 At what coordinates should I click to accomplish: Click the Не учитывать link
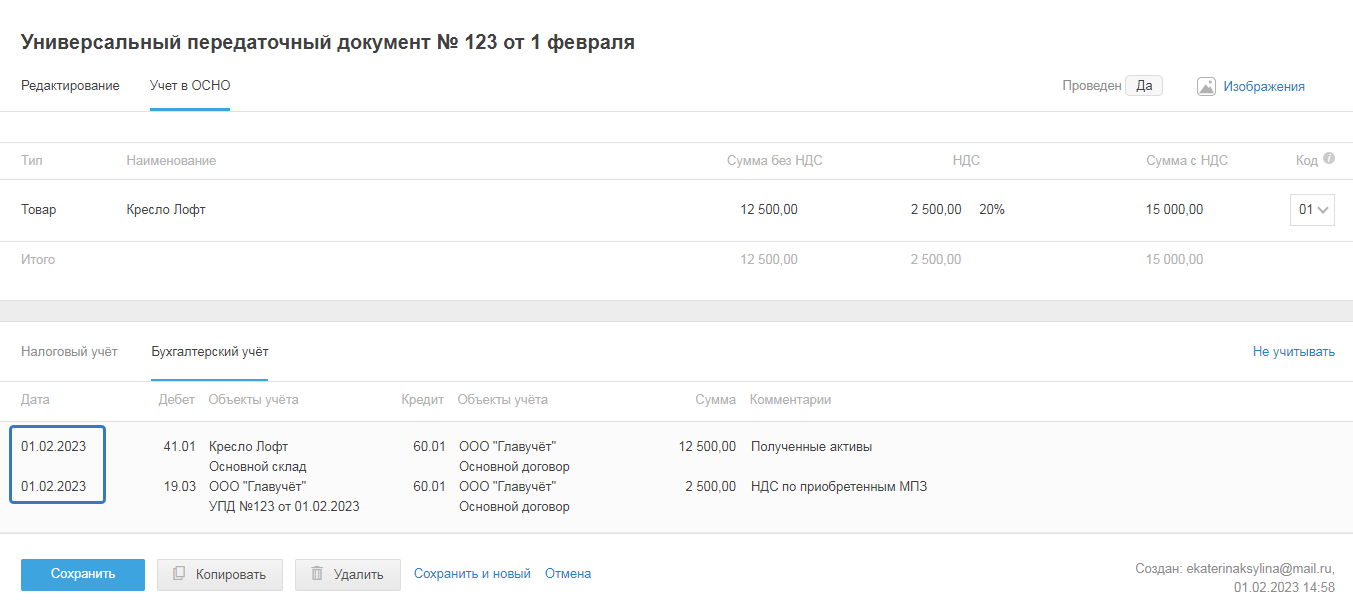1293,352
